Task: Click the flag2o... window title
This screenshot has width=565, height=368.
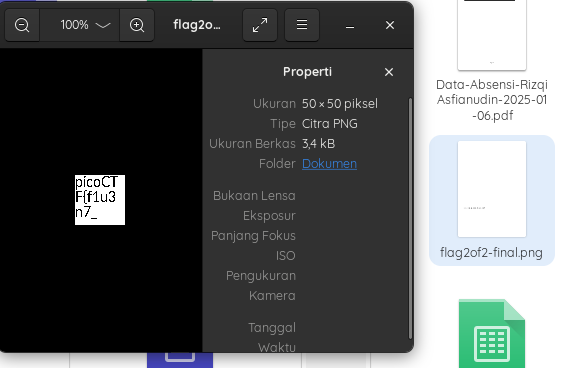Action: coord(197,25)
